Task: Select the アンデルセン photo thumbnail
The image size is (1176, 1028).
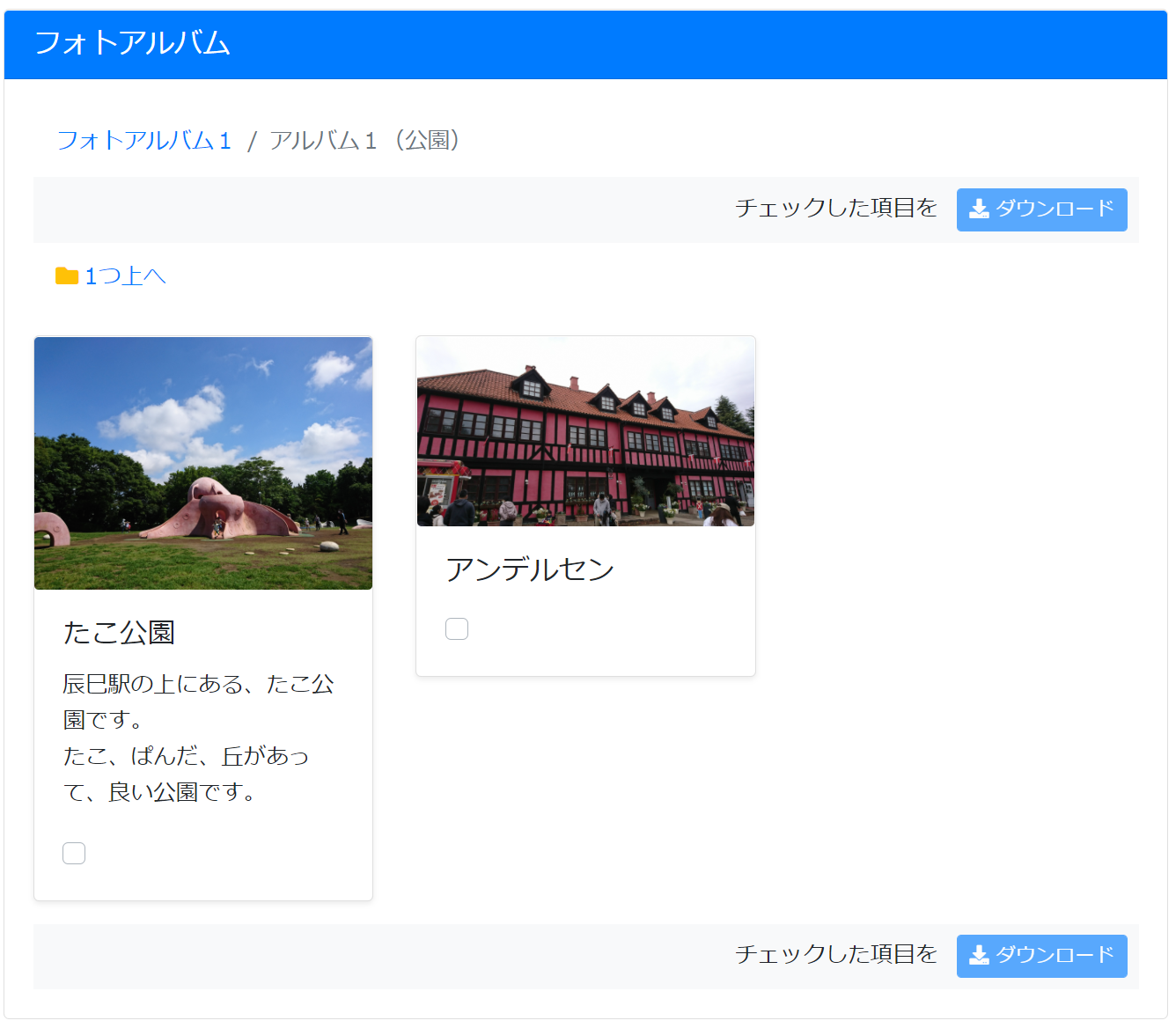Action: tap(585, 430)
